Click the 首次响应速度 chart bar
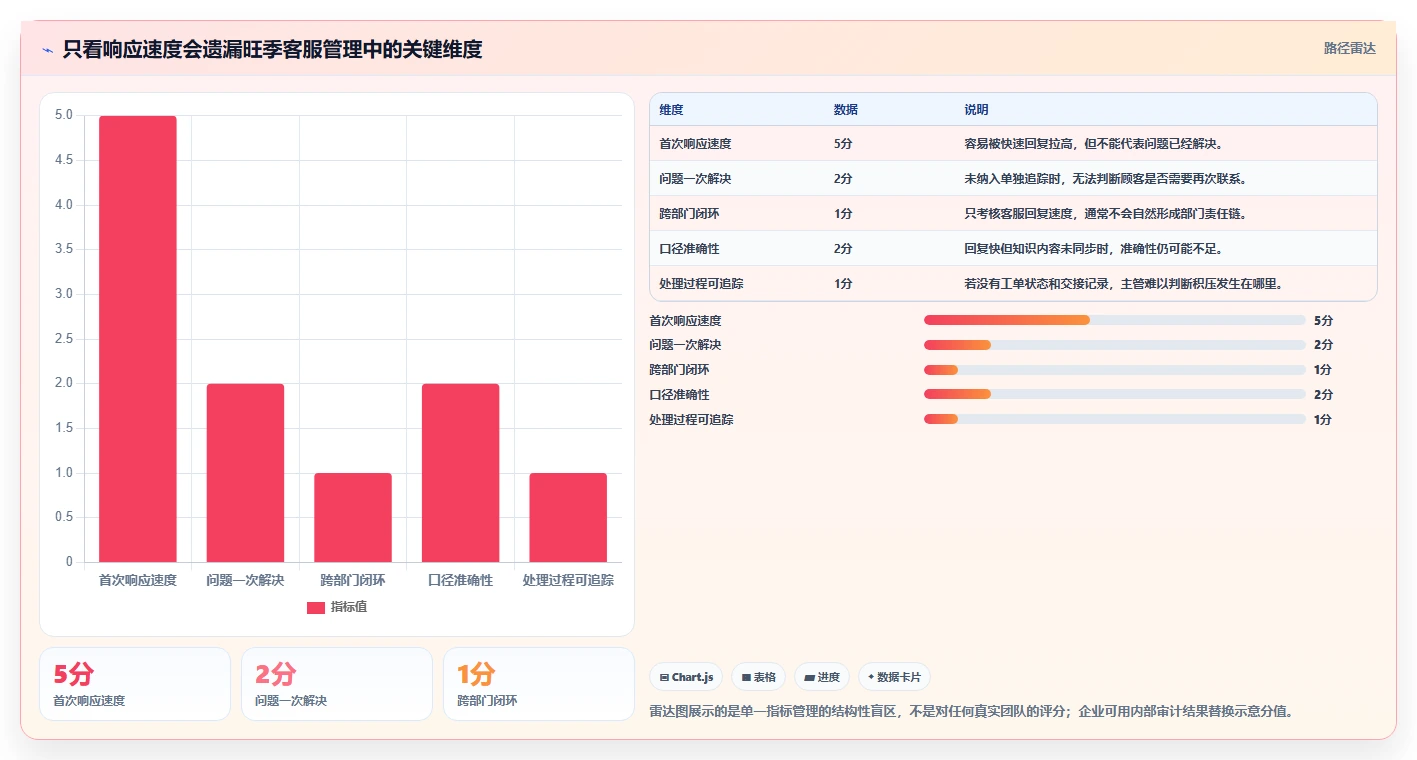Image resolution: width=1417 pixels, height=760 pixels. point(138,339)
